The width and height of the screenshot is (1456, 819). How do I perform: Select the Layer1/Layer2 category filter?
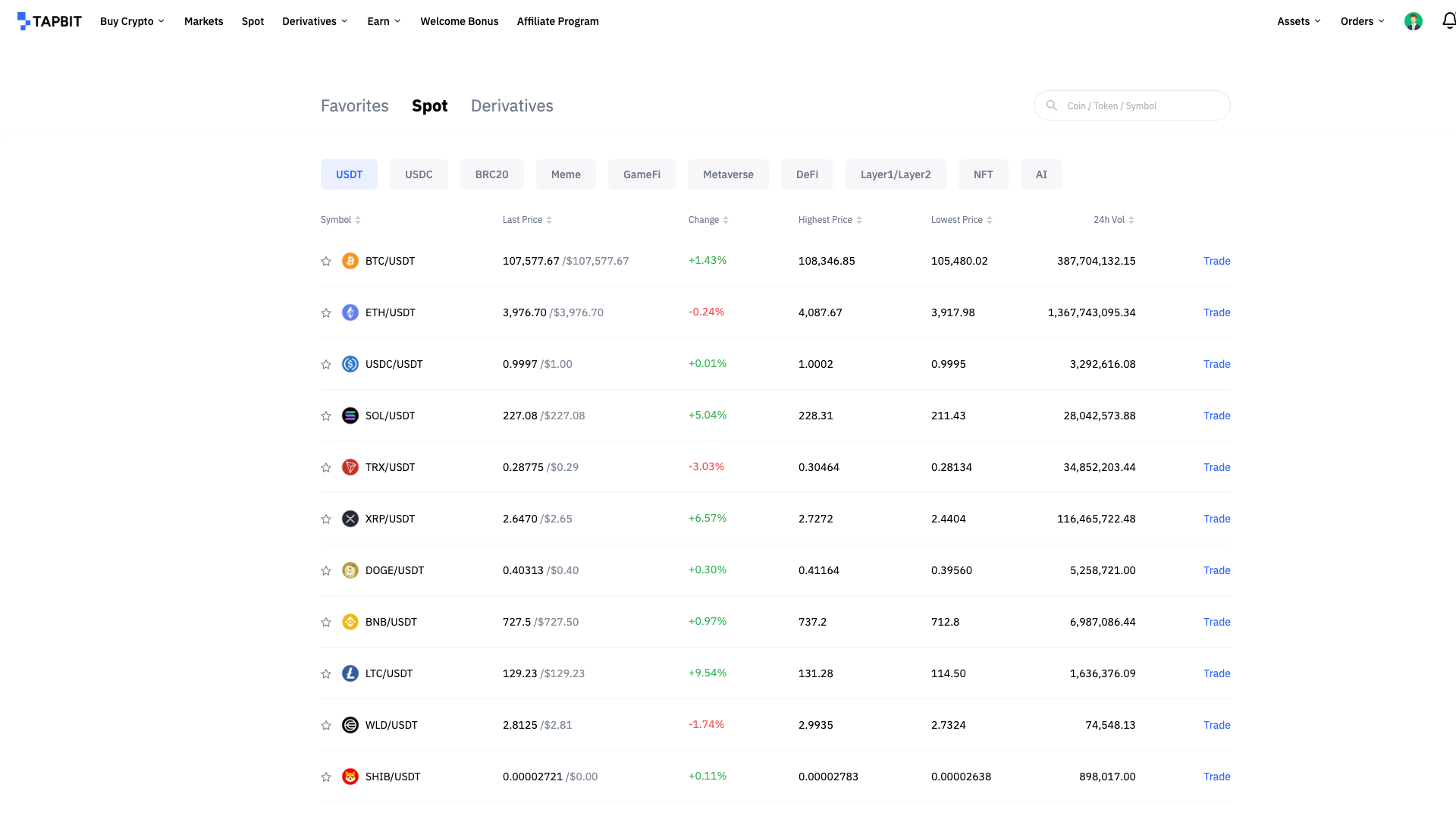[896, 174]
